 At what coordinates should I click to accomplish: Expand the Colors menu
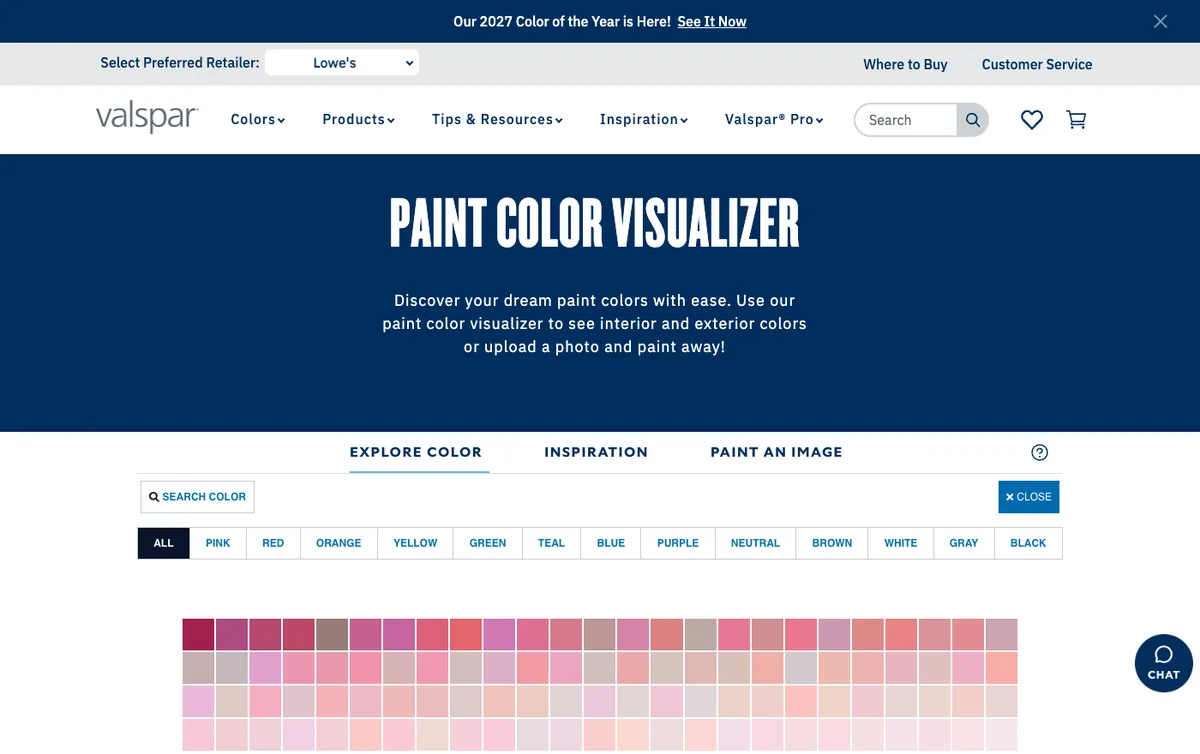click(258, 119)
